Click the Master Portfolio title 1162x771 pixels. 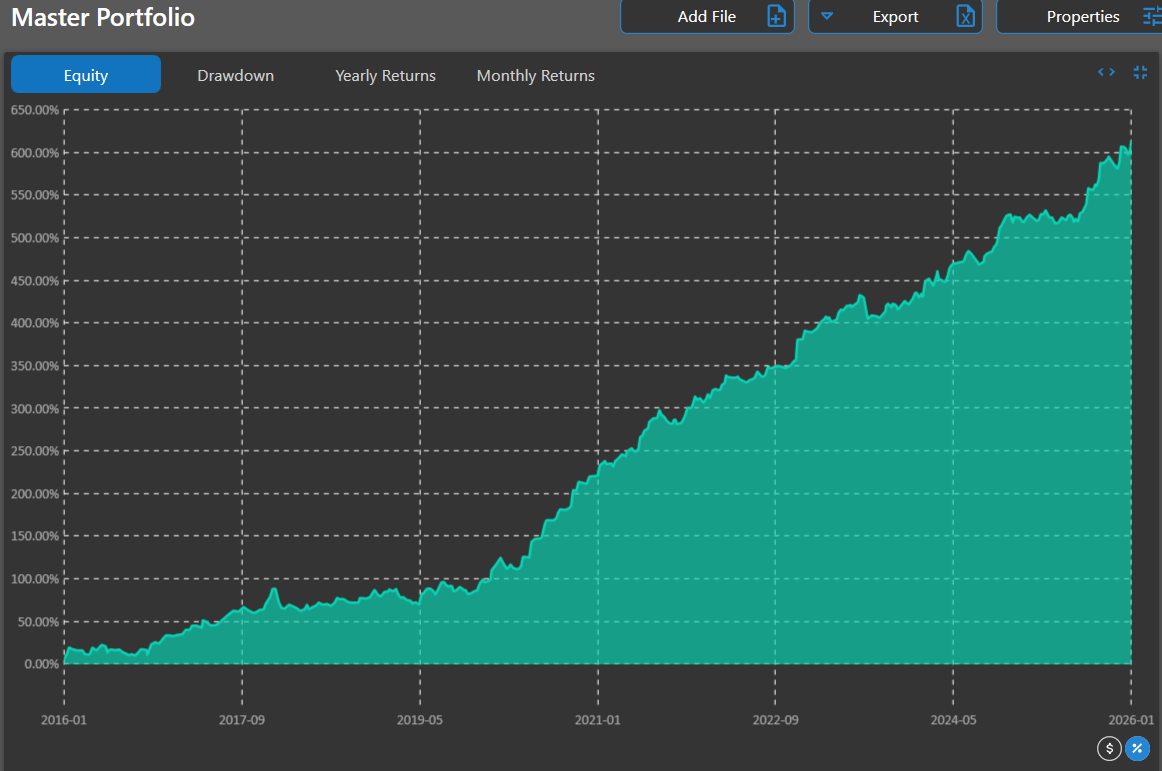coord(103,17)
